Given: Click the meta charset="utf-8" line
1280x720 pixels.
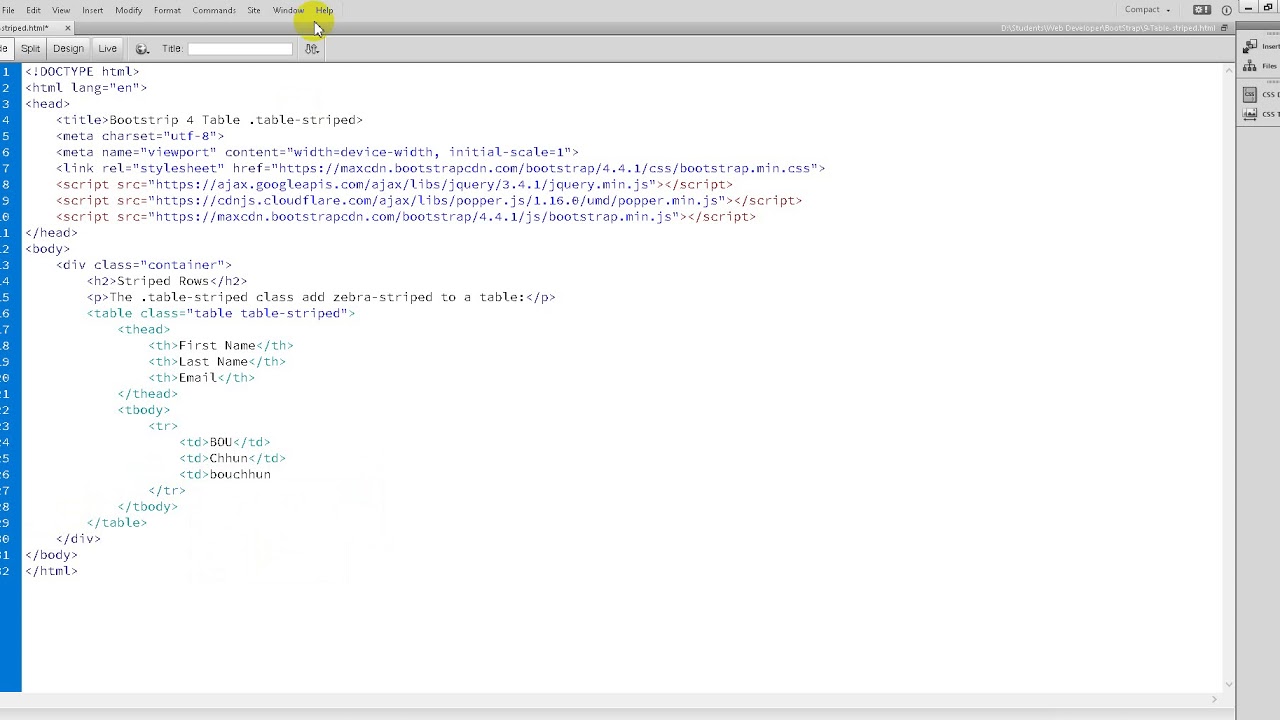Looking at the screenshot, I should coord(140,136).
